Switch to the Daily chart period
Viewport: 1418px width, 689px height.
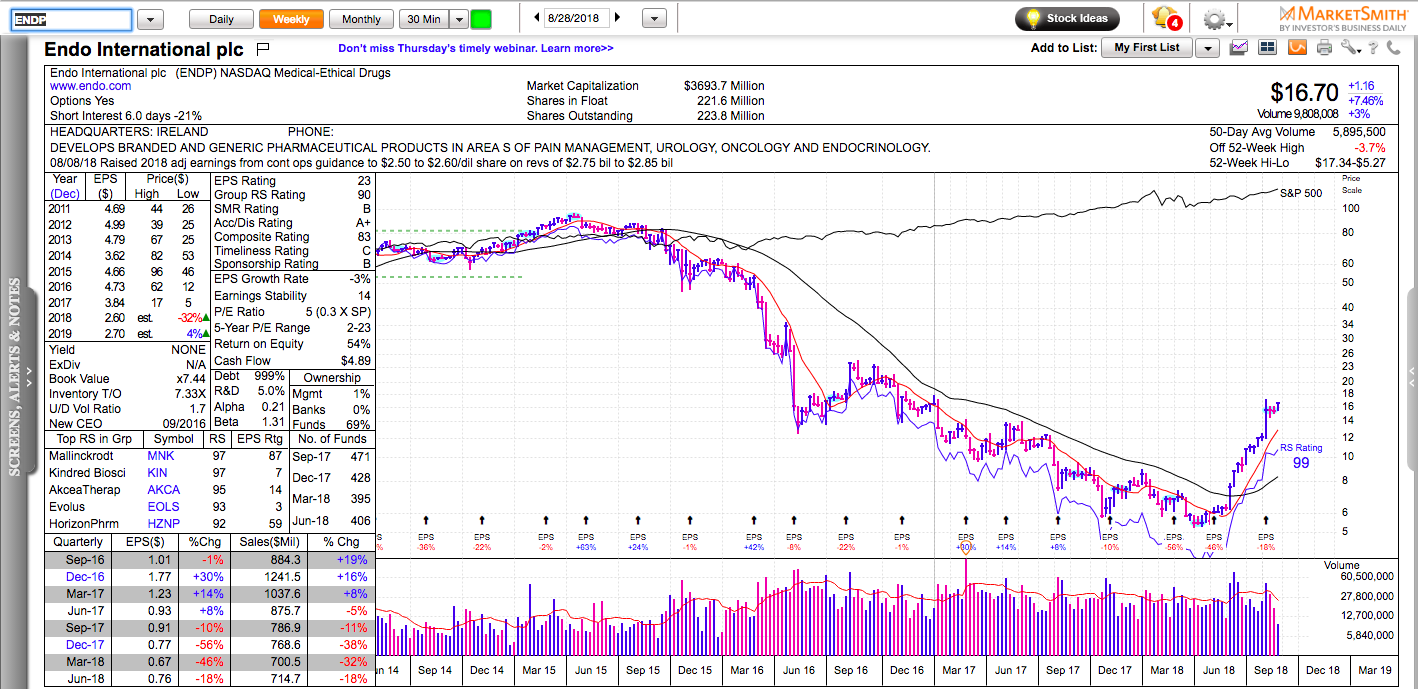[221, 19]
